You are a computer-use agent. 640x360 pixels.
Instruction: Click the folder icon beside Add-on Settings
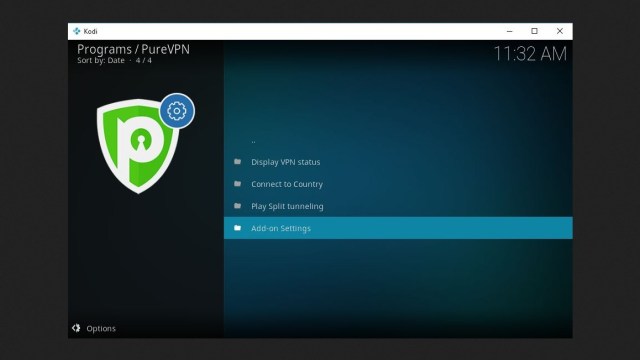click(238, 228)
